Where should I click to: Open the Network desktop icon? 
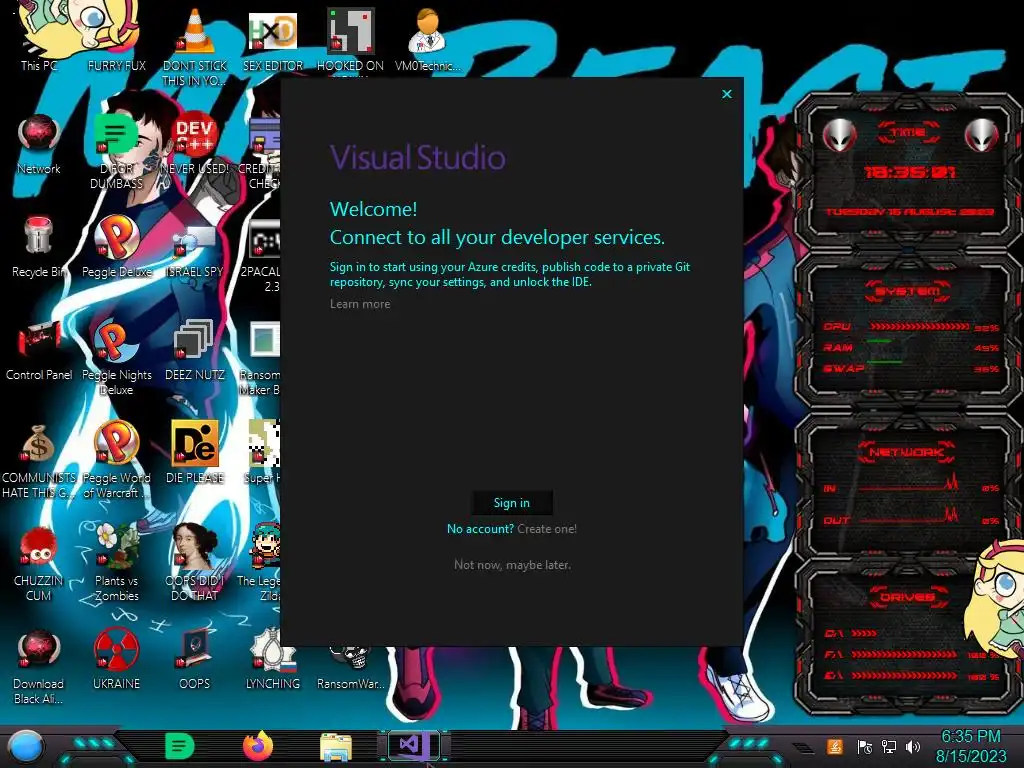point(39,145)
